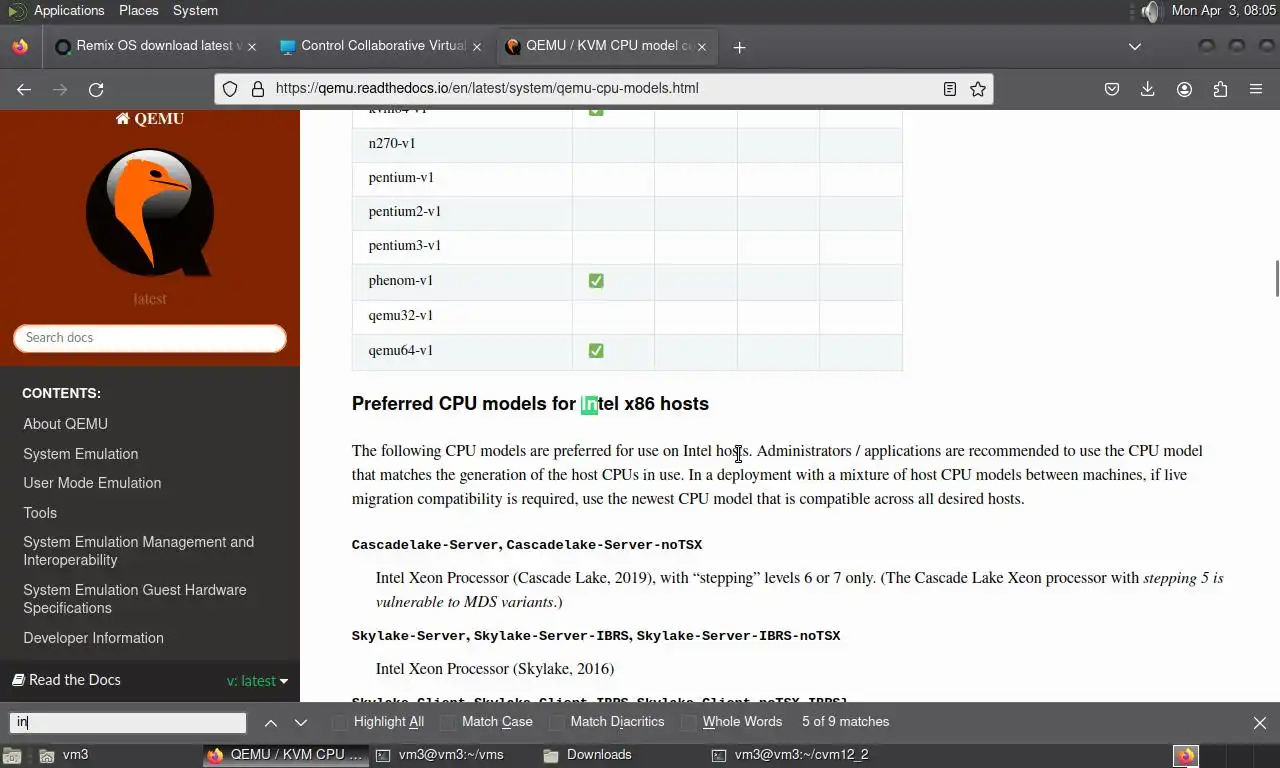Close the QEMU / KVM CPU model tab
1280x768 pixels.
(x=702, y=47)
